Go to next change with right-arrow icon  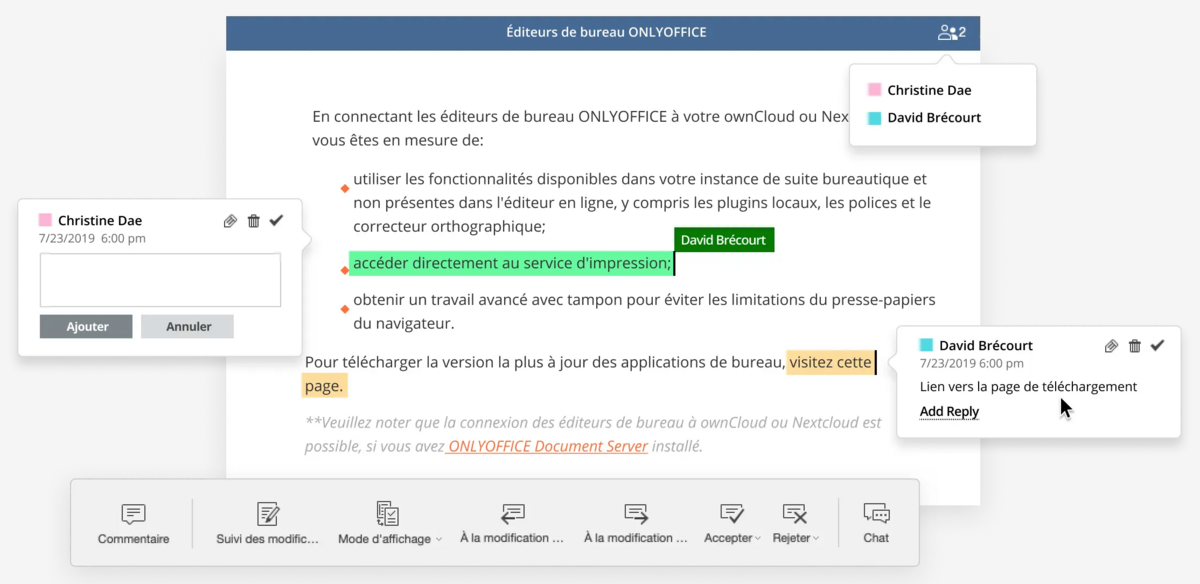tap(636, 514)
